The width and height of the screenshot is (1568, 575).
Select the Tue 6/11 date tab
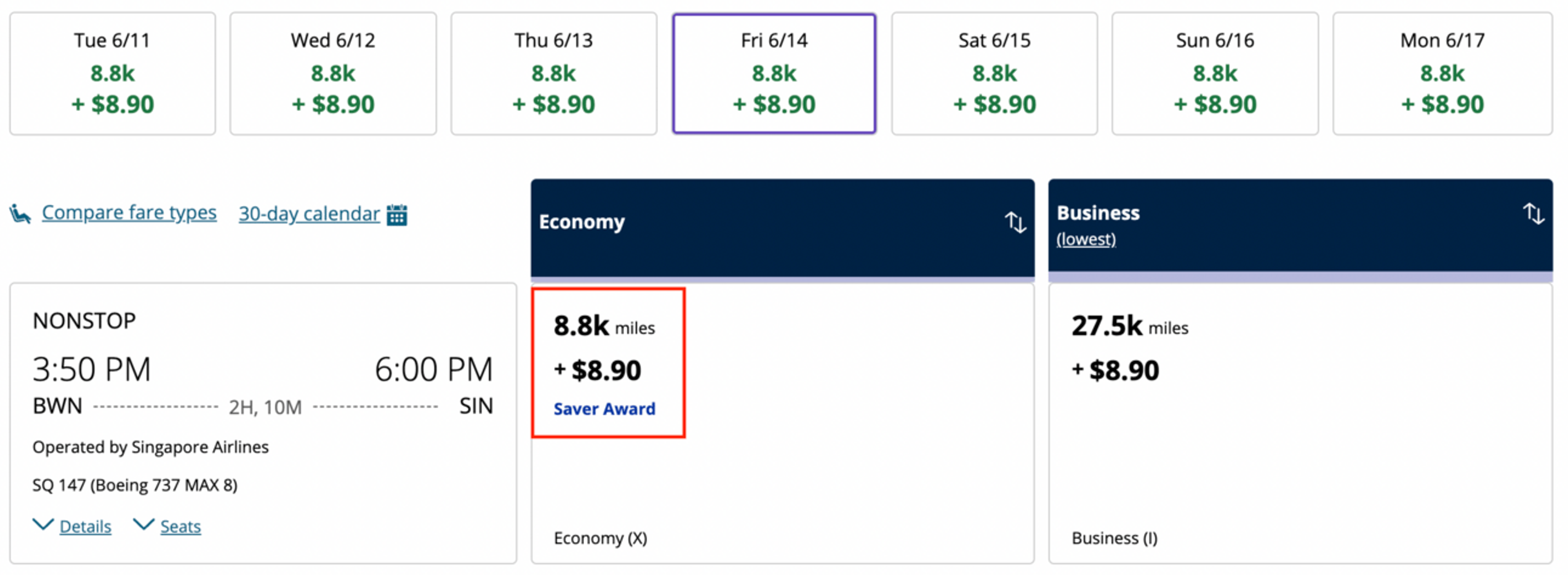click(x=113, y=73)
